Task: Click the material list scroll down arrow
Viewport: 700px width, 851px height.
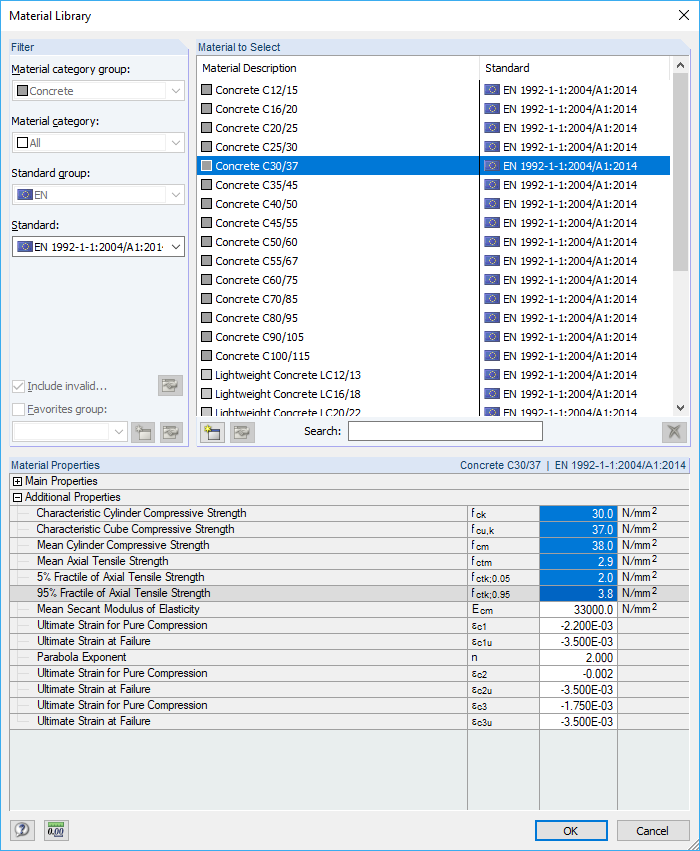Action: pos(680,408)
